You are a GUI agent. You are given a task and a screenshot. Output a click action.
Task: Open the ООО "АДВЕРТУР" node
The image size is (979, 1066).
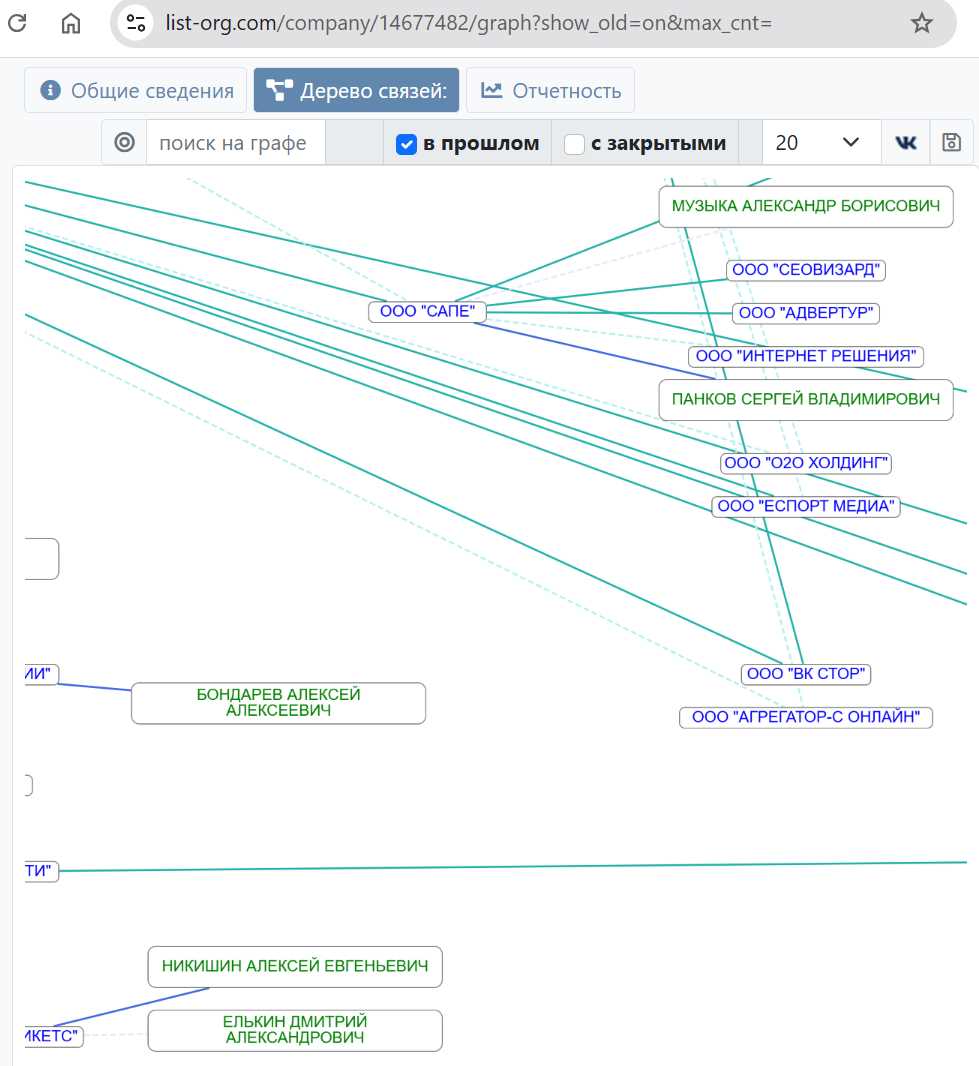[x=806, y=313]
